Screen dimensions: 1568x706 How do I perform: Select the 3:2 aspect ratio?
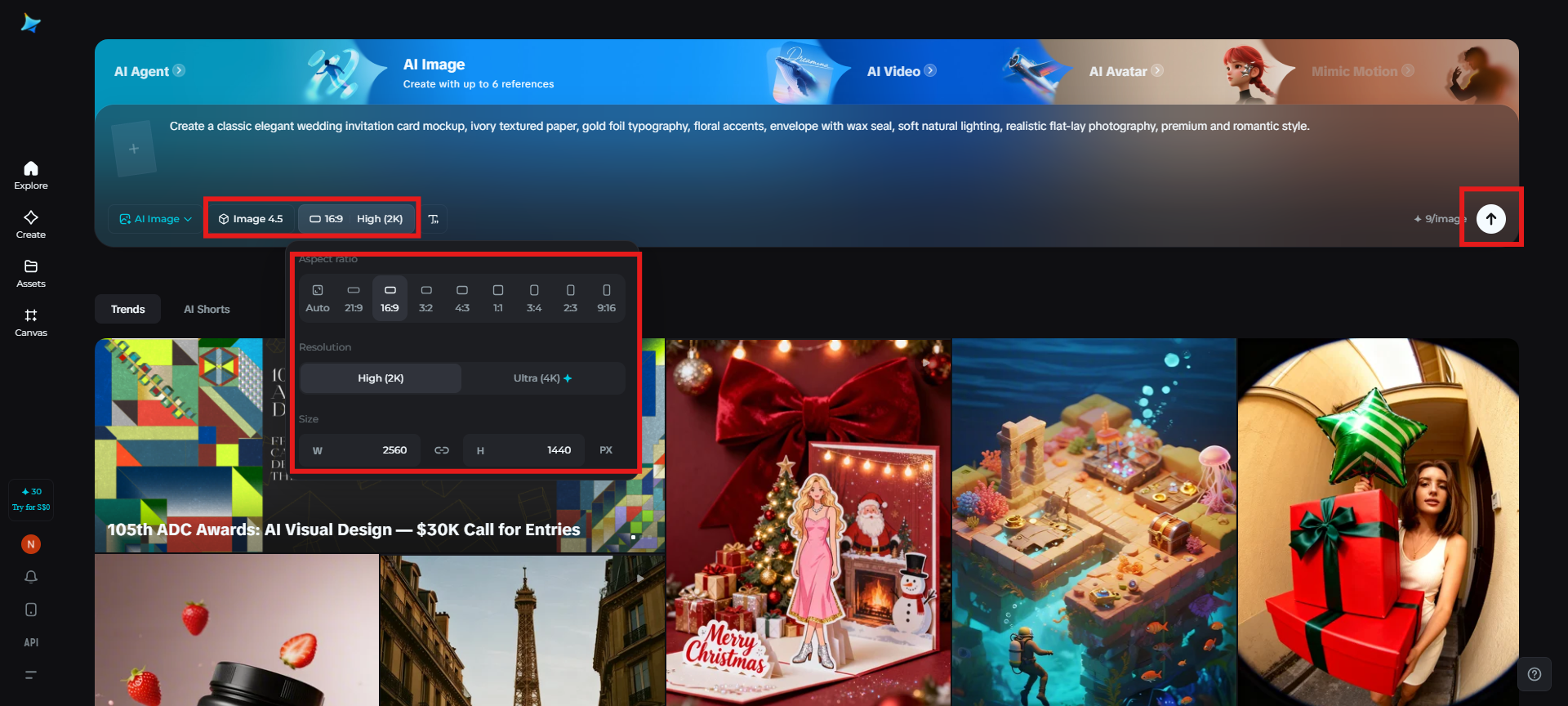pyautogui.click(x=425, y=298)
